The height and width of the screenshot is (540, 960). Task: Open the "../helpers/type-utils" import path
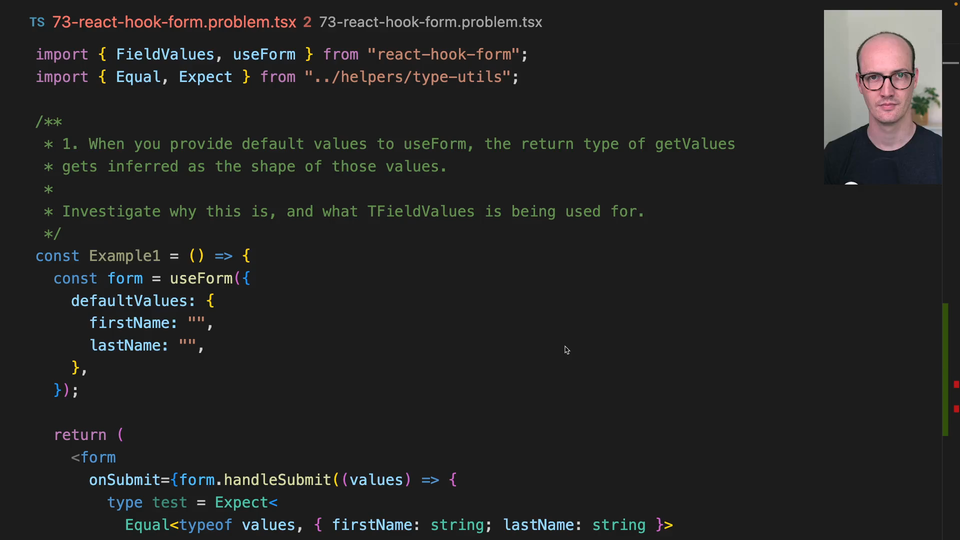(x=407, y=77)
